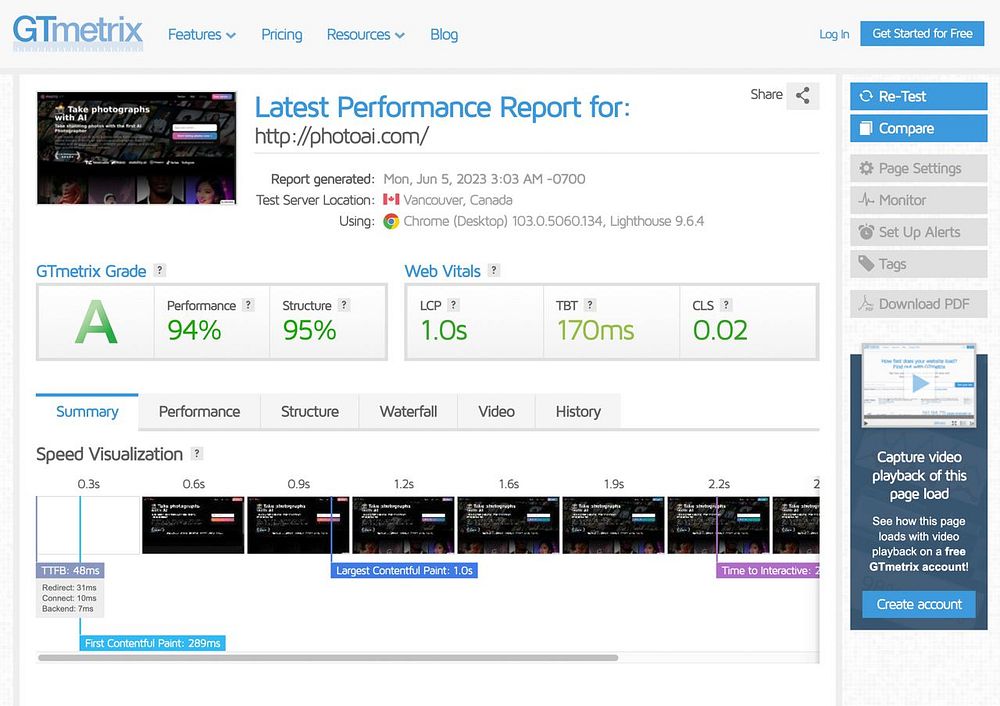1000x706 pixels.
Task: Click the http://photoai.com/ URL text
Action: [x=342, y=136]
